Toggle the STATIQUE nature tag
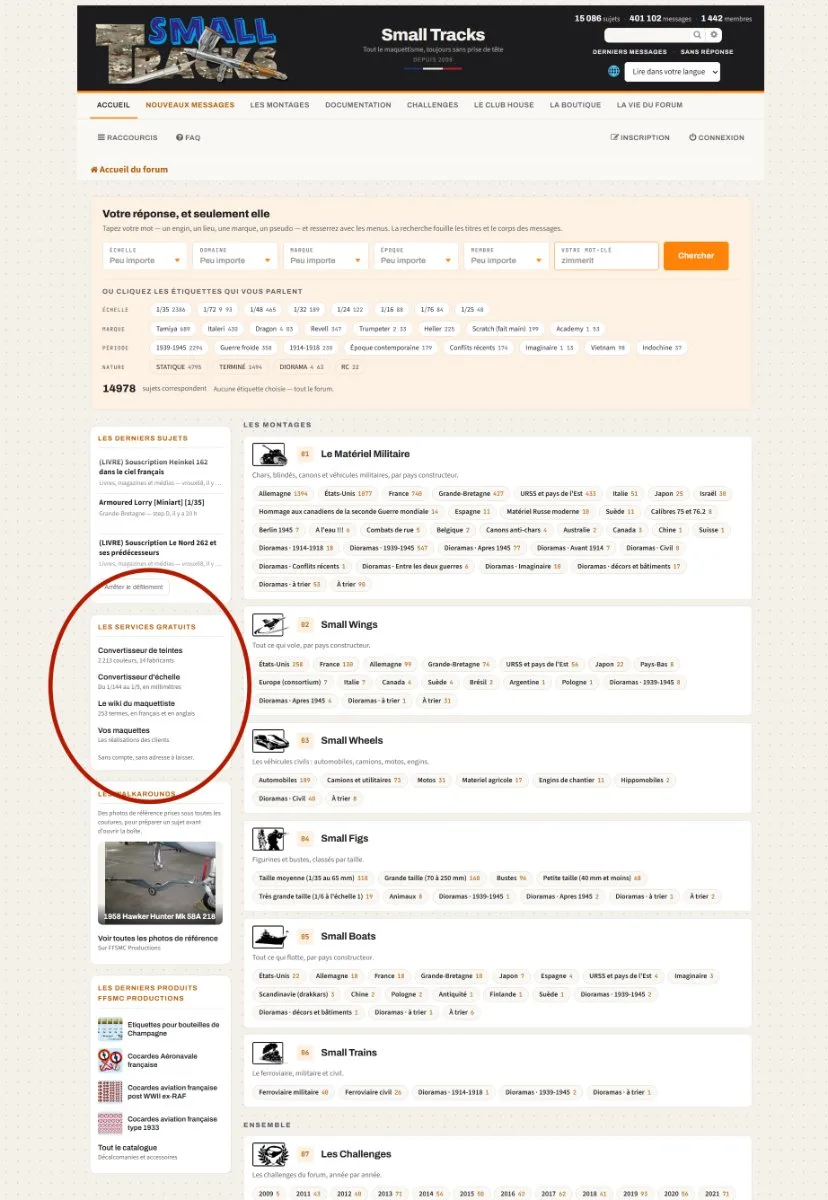The image size is (828, 1200). click(180, 367)
